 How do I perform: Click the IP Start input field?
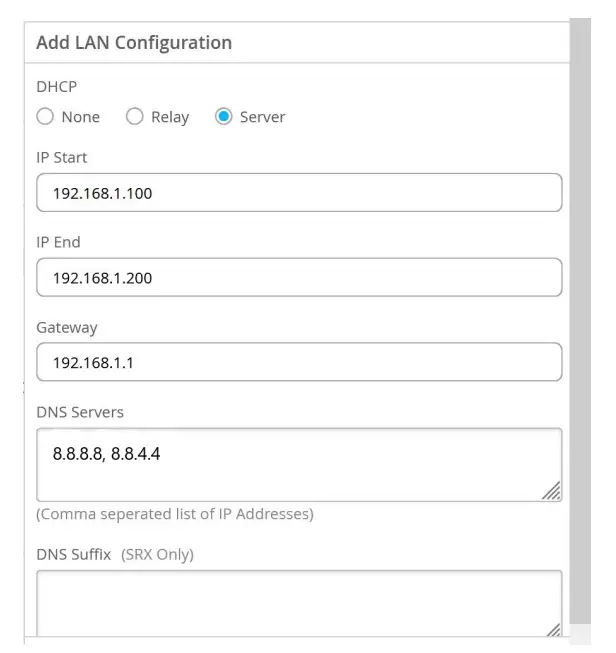[298, 193]
